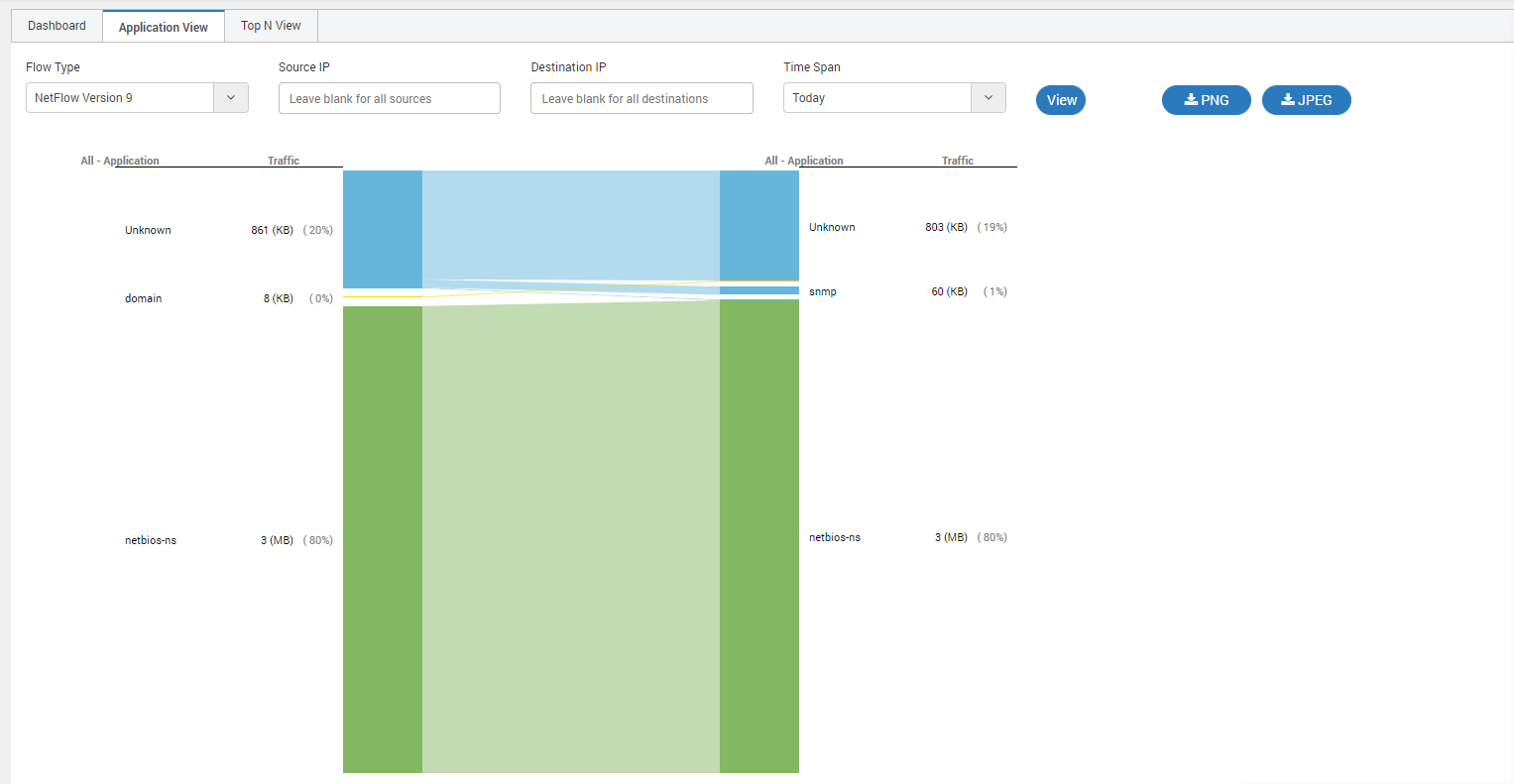Image resolution: width=1514 pixels, height=784 pixels.
Task: Focus the Source IP input field
Action: pos(390,98)
